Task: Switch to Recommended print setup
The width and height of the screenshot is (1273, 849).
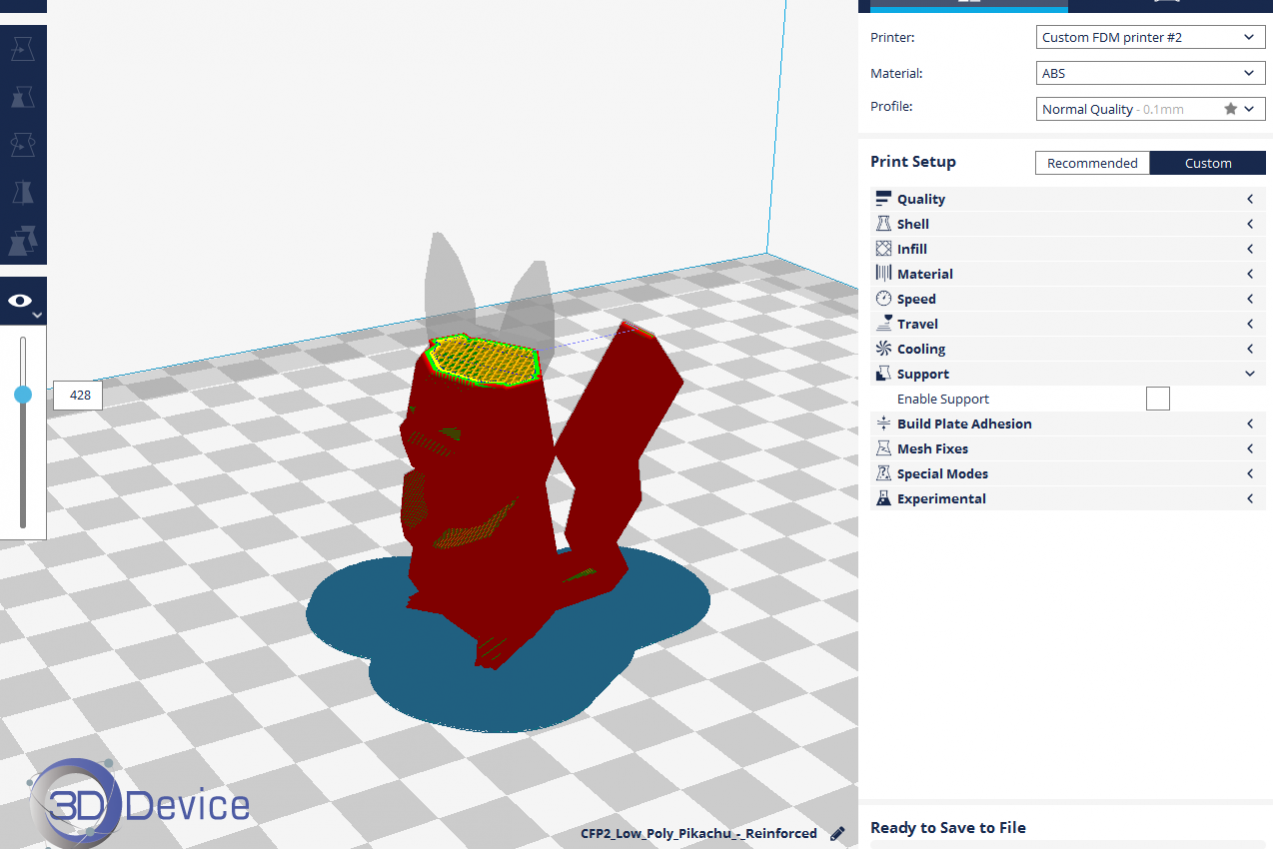Action: [1092, 163]
